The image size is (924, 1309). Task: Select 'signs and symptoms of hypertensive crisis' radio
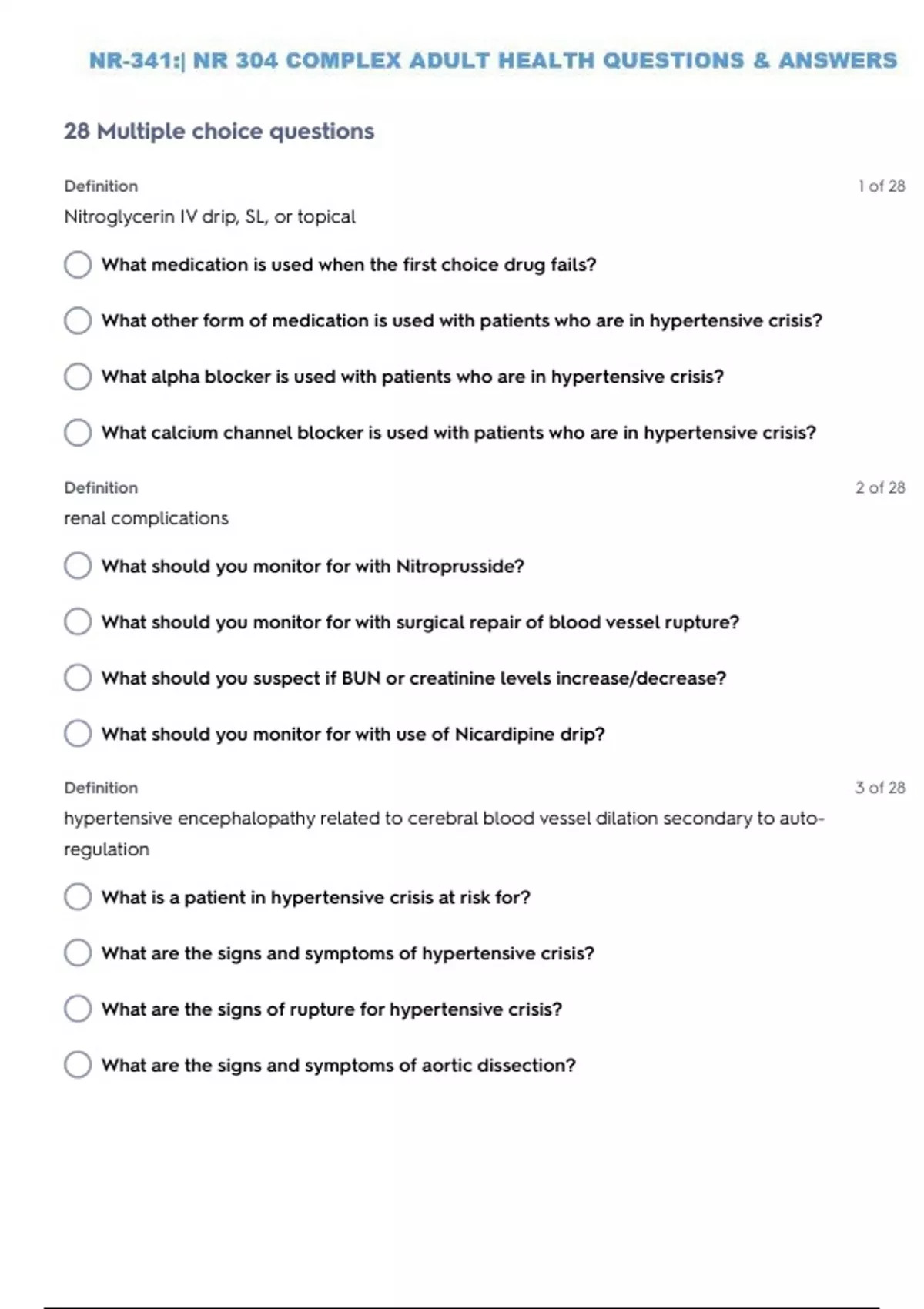coord(78,953)
